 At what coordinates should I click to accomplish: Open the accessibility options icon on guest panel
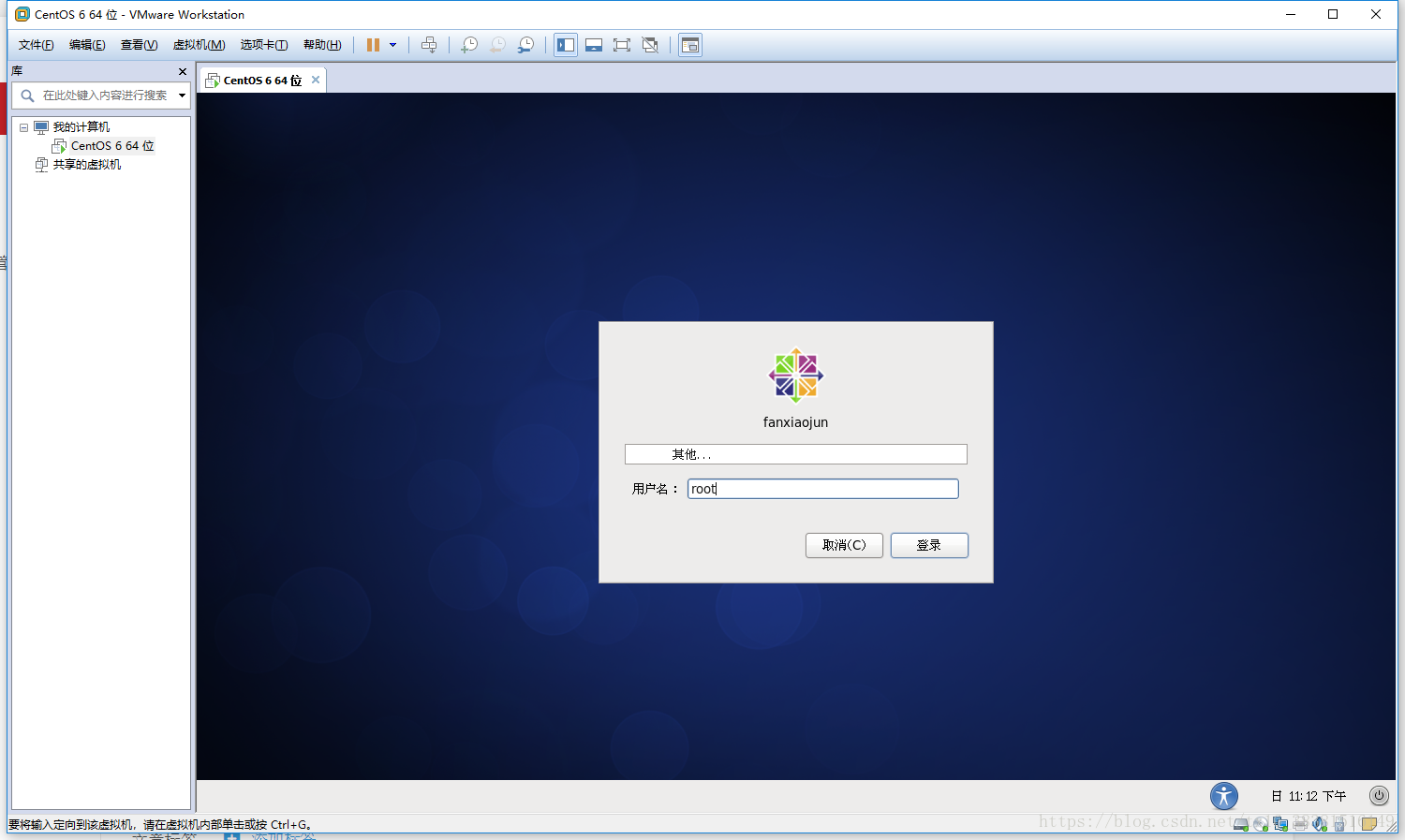(1224, 796)
